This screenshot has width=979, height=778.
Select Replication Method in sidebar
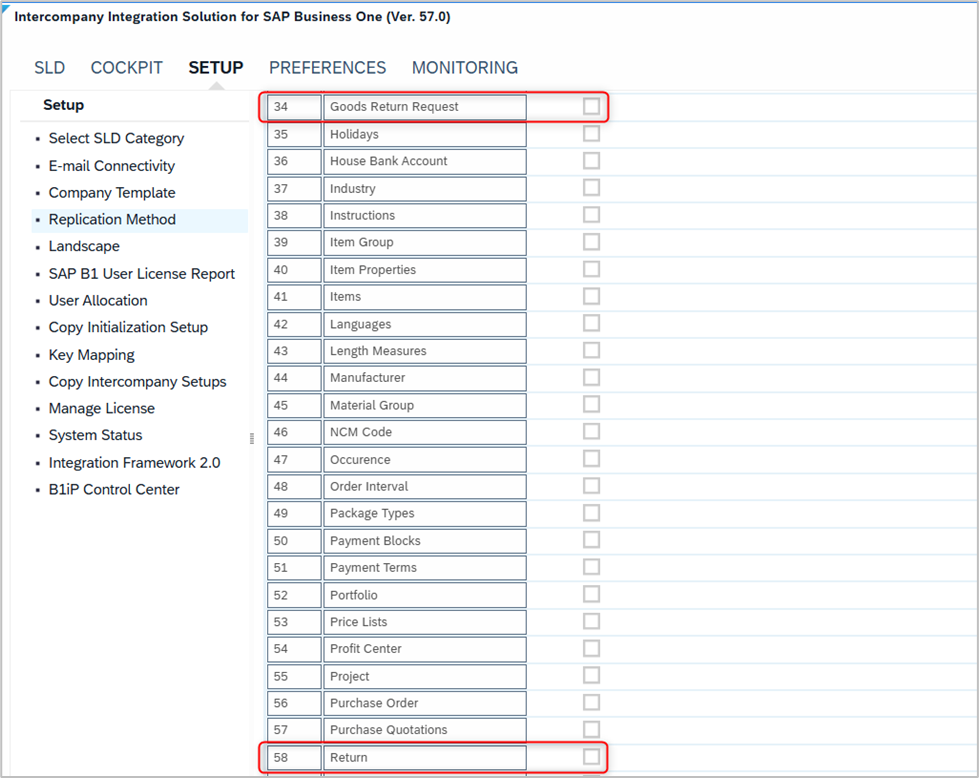[112, 220]
